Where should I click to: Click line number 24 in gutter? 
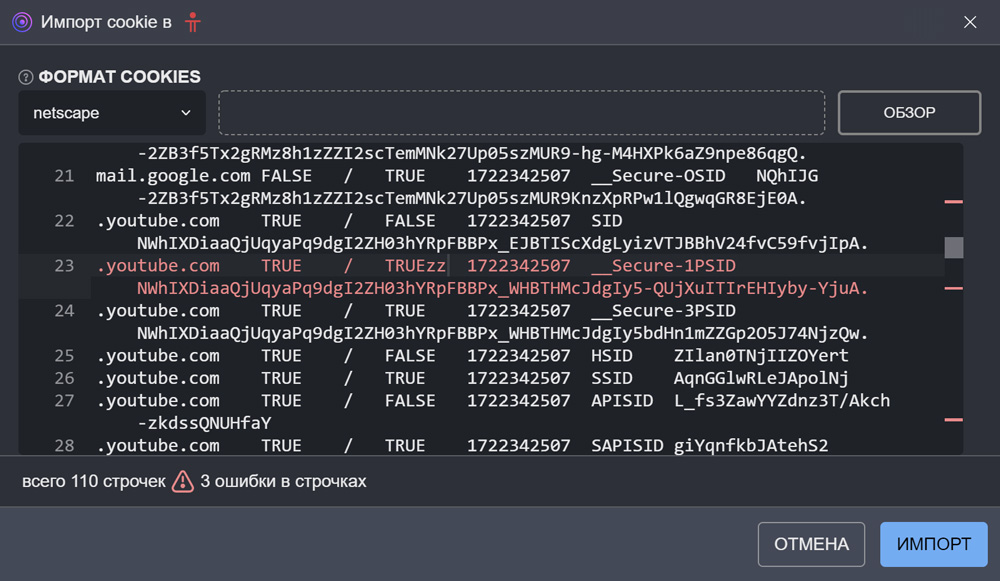[x=64, y=311]
